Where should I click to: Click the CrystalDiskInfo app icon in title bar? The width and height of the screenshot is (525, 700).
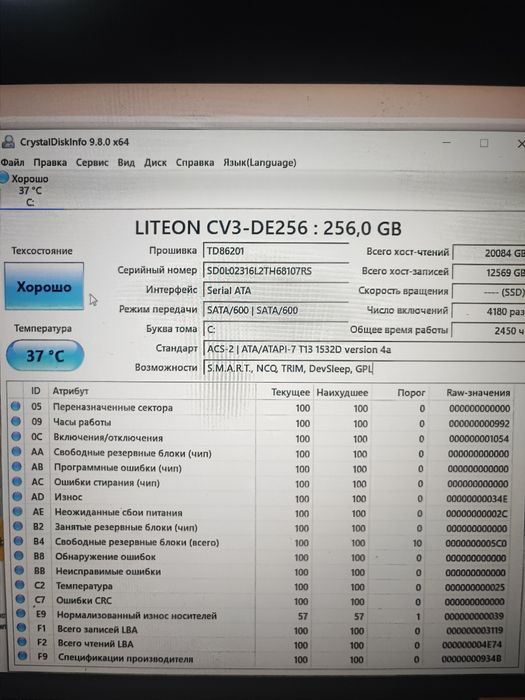8,142
